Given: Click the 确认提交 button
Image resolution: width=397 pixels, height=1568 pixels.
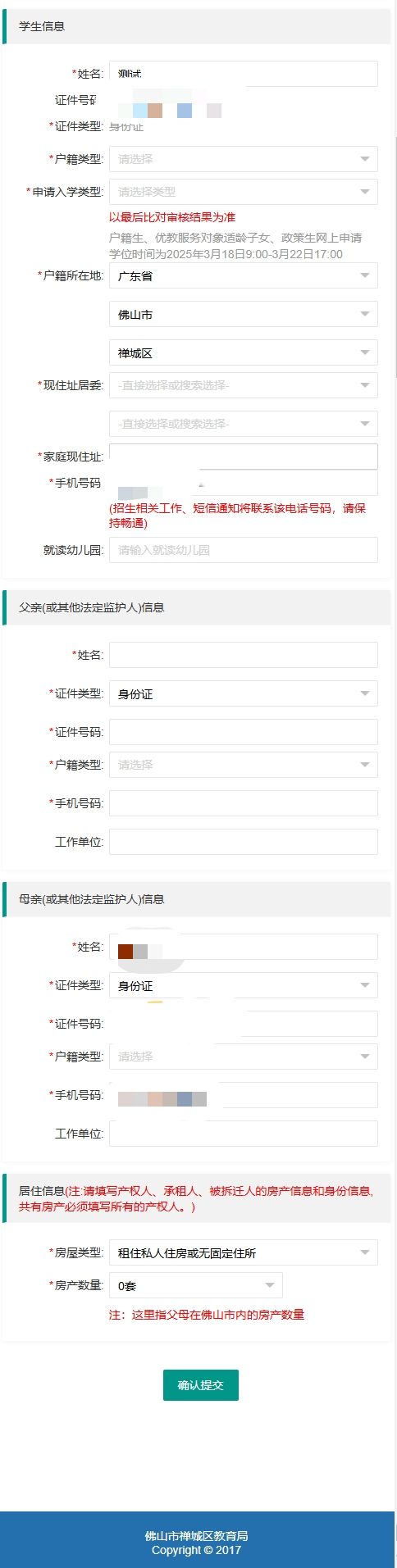Looking at the screenshot, I should (201, 1385).
